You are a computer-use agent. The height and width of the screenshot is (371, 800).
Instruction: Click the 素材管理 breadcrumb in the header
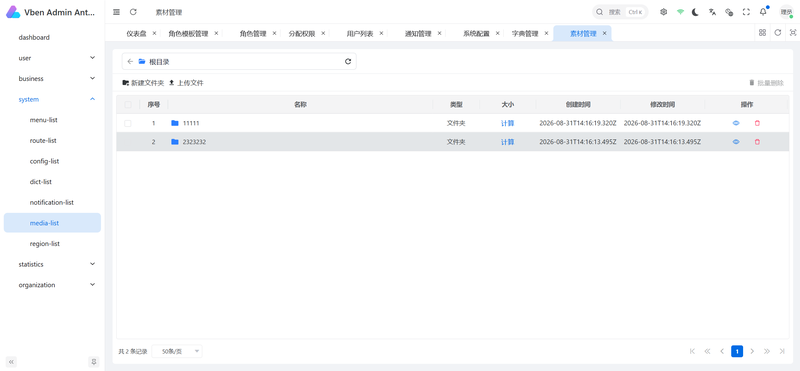tap(169, 12)
